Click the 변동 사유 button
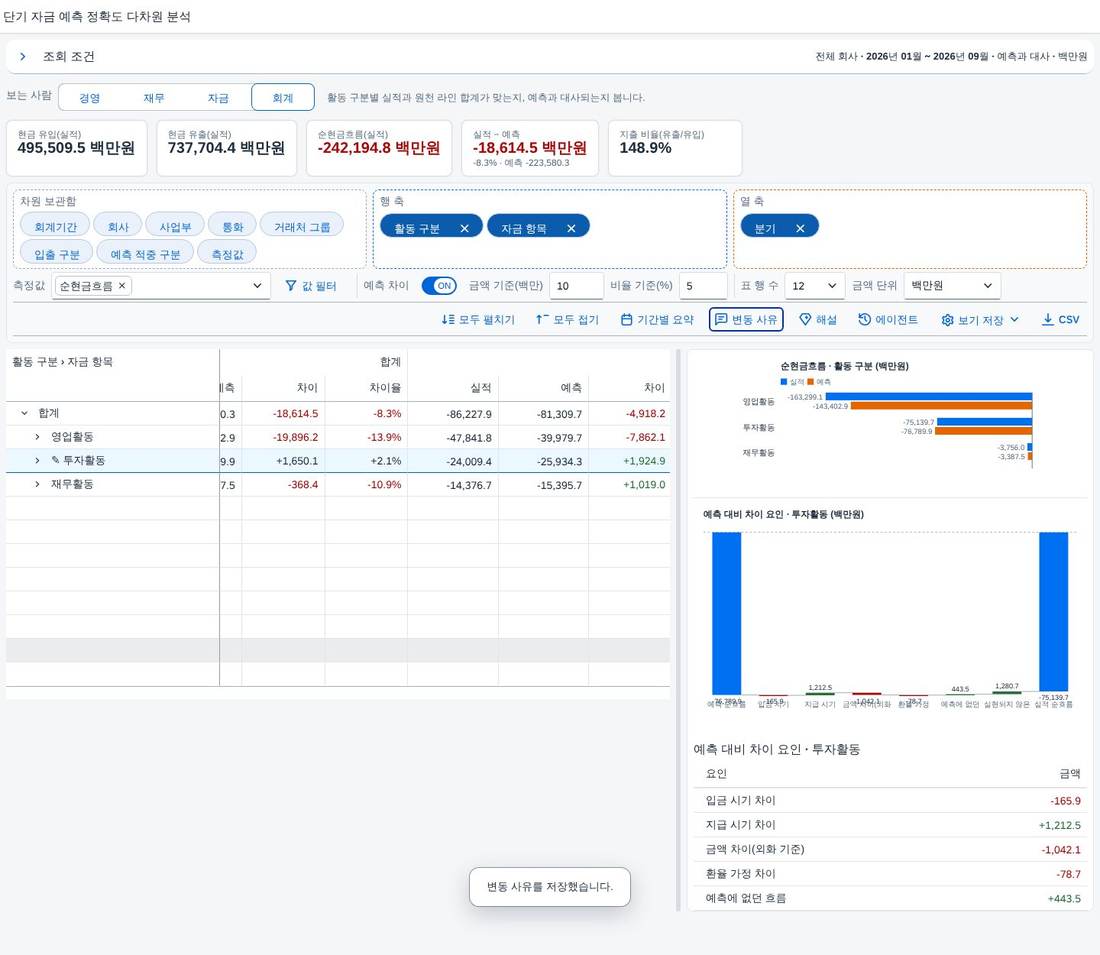 [746, 319]
